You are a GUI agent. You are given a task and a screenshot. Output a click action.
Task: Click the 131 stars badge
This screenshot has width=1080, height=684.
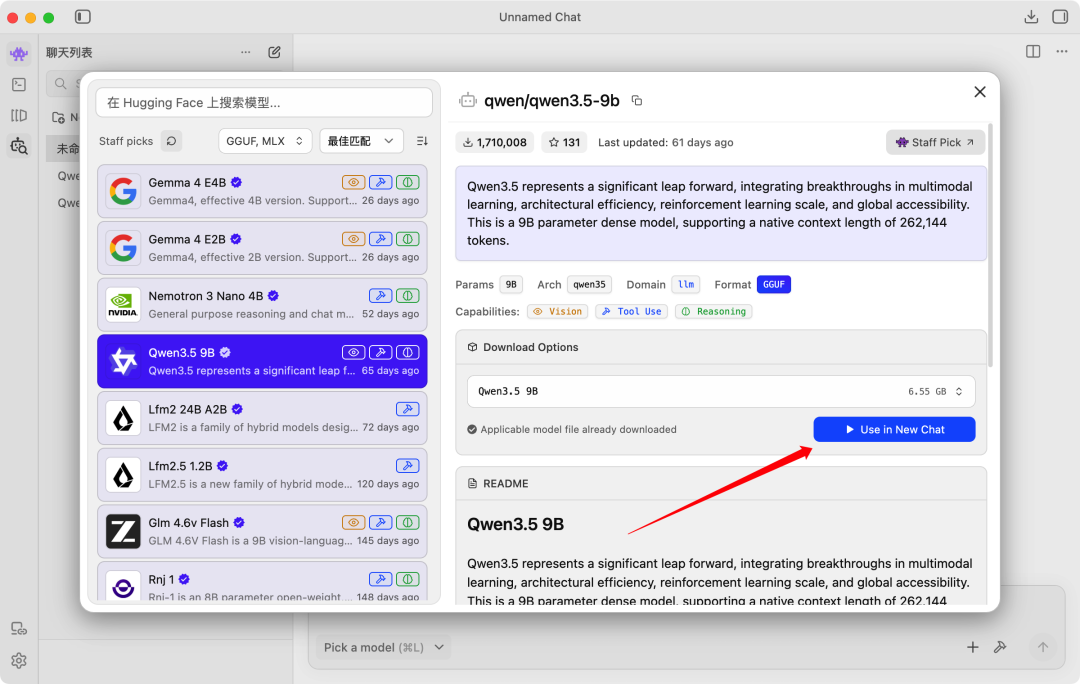tap(564, 142)
